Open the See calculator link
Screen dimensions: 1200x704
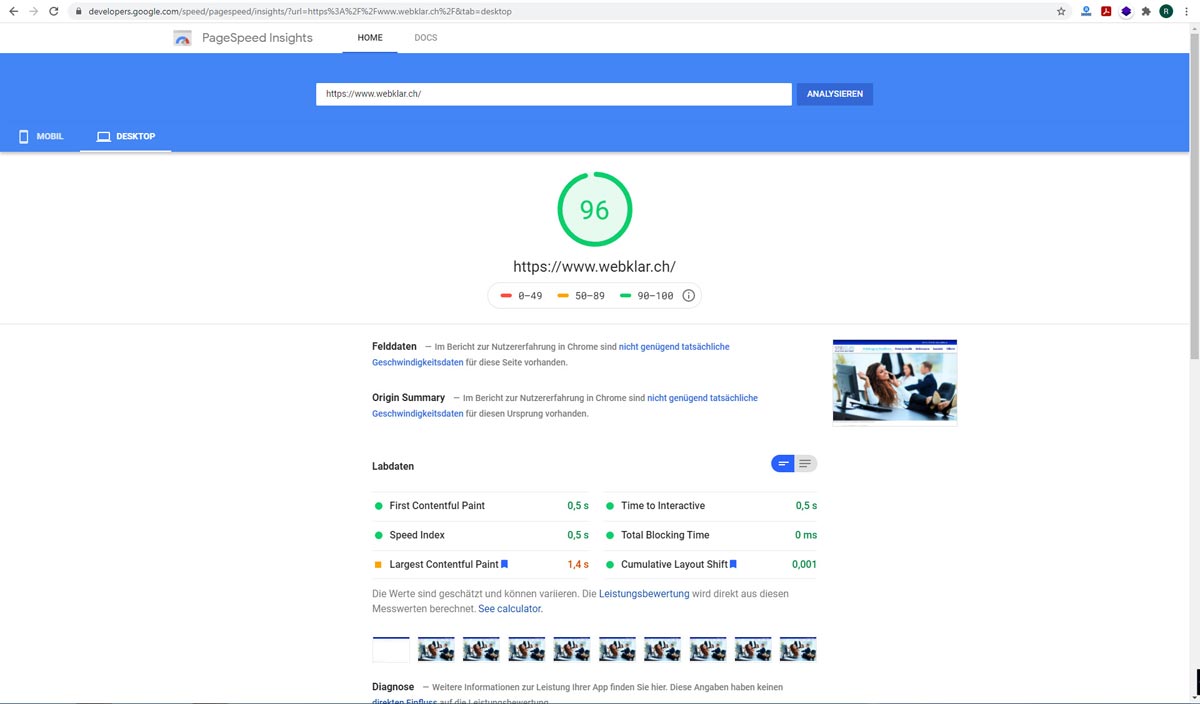pyautogui.click(x=510, y=609)
